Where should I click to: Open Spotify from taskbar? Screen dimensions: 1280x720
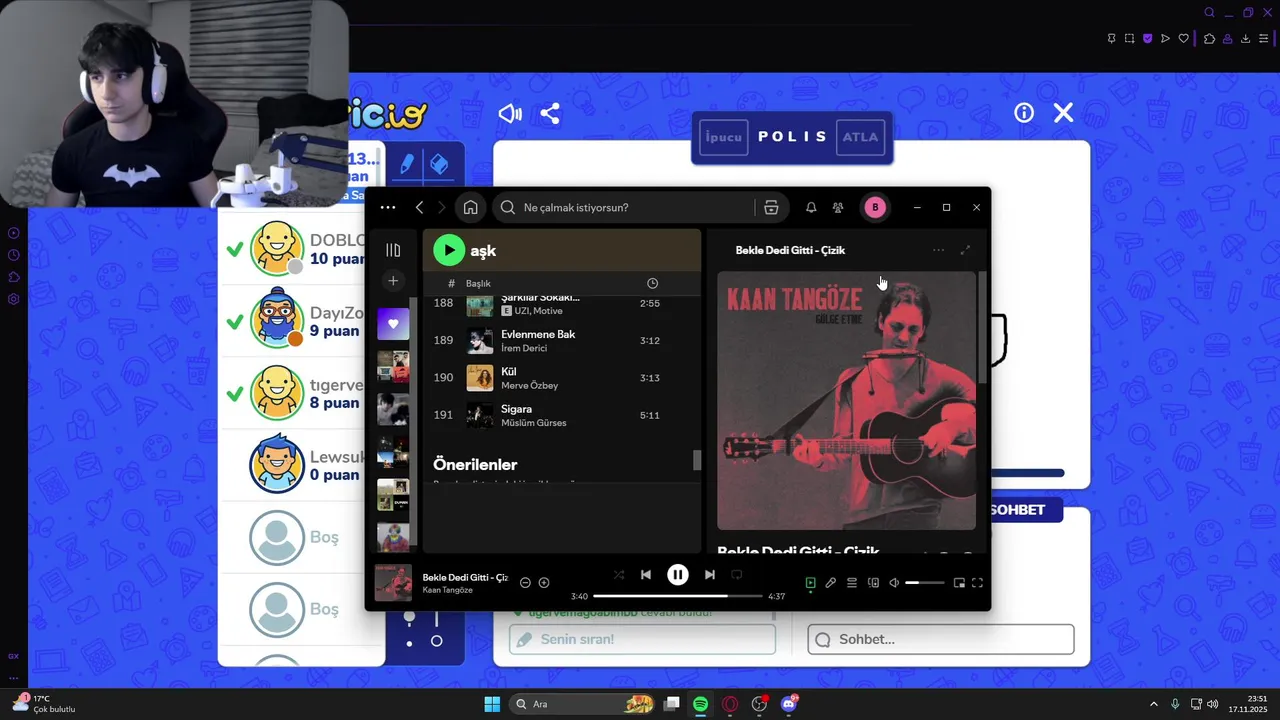coord(700,704)
